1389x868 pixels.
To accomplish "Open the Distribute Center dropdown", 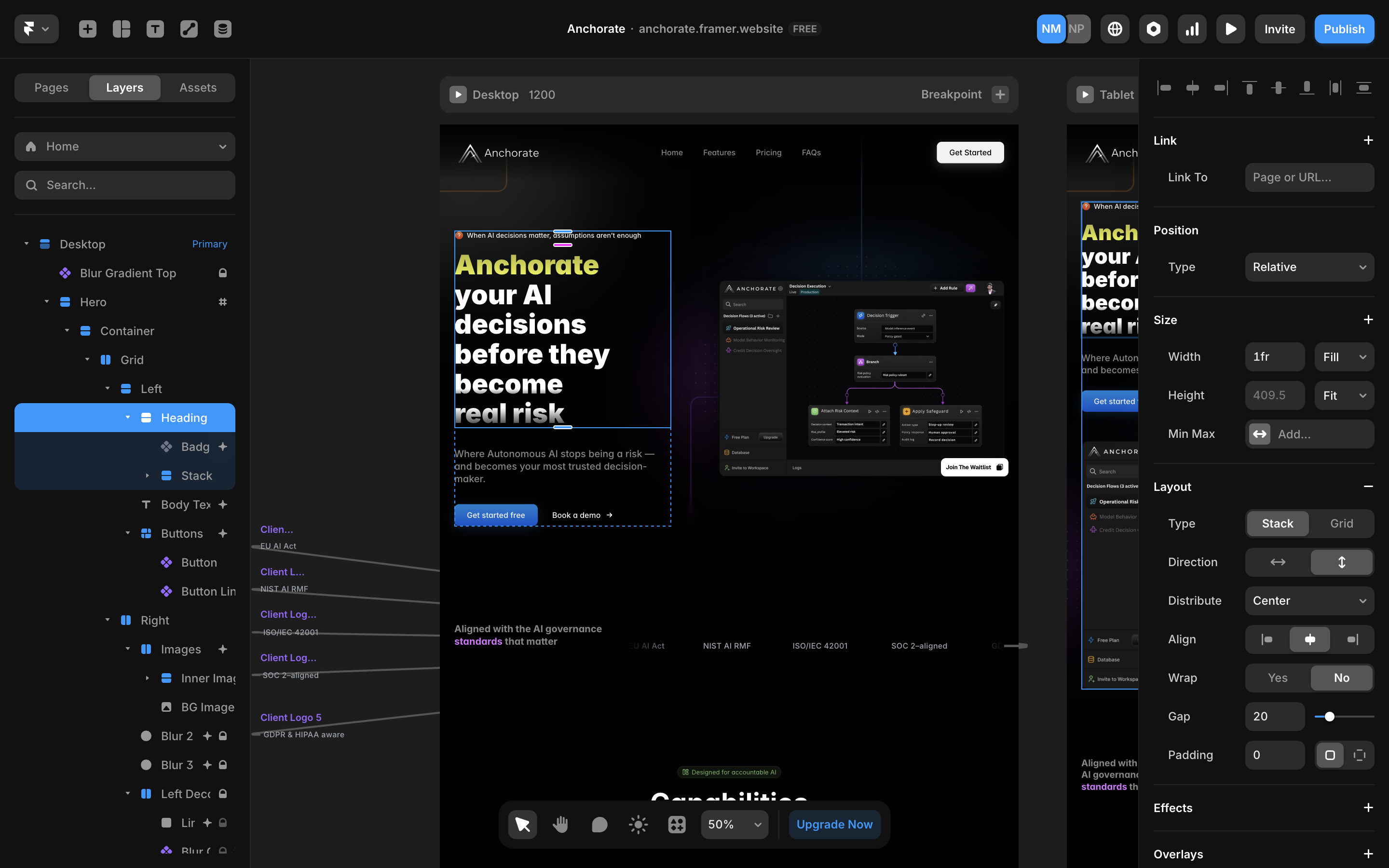I will point(1309,600).
